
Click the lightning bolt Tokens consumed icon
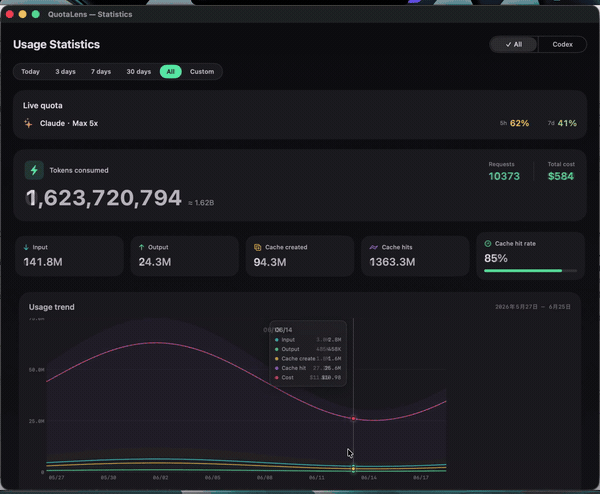click(34, 170)
